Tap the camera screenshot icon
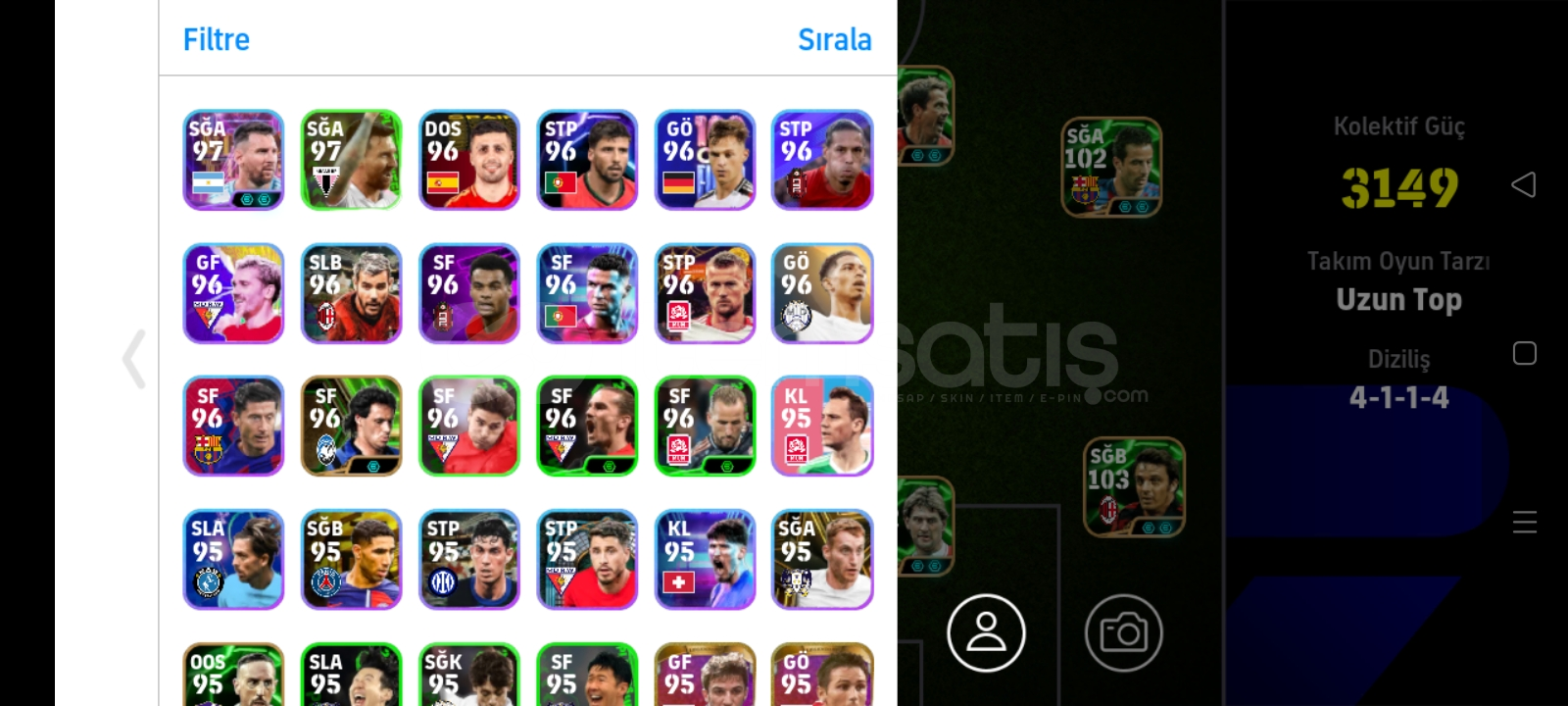Viewport: 1568px width, 706px height. (1123, 632)
